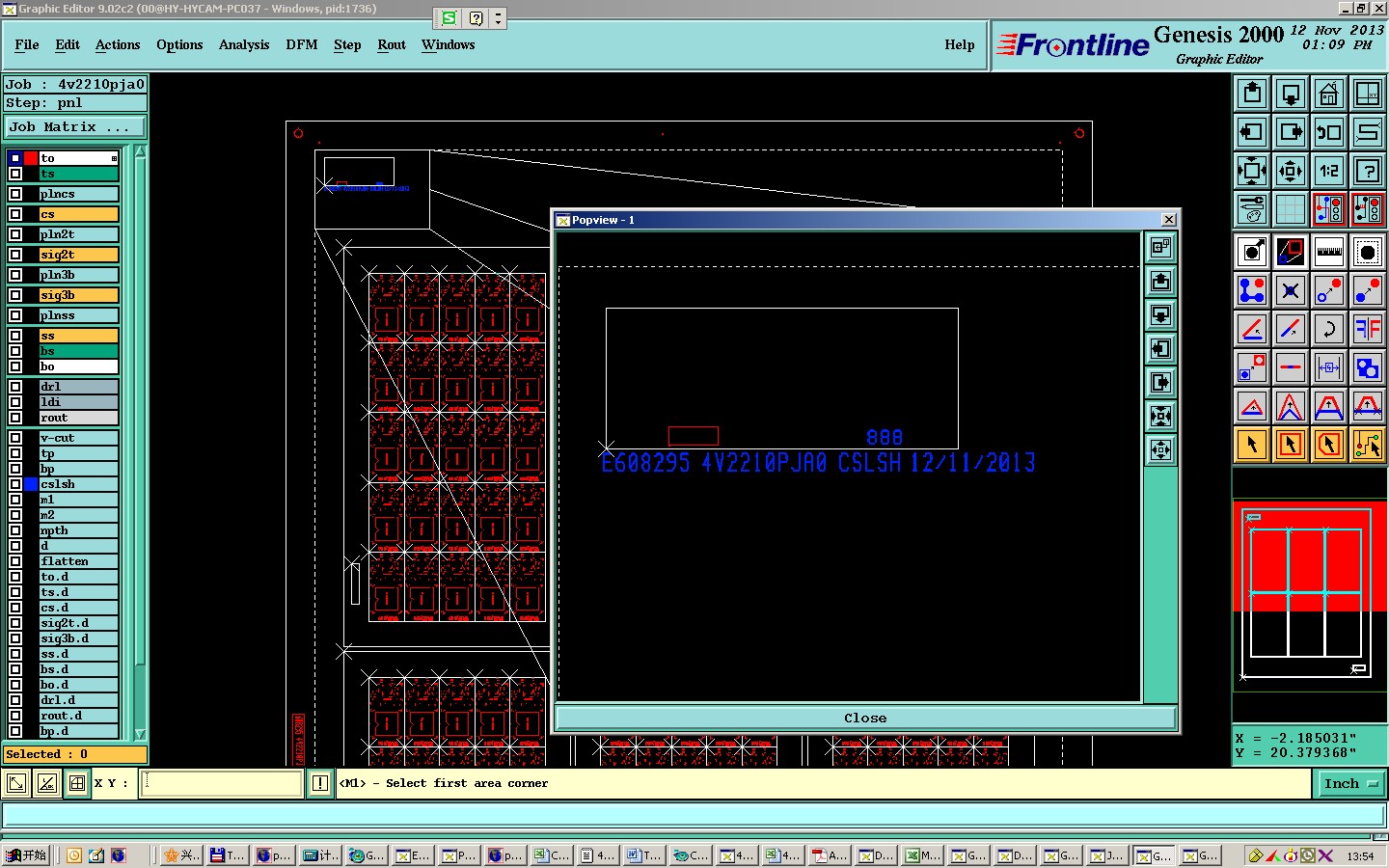Click the pan left icon in main toolbar
The width and height of the screenshot is (1389, 868).
pyautogui.click(x=1252, y=132)
